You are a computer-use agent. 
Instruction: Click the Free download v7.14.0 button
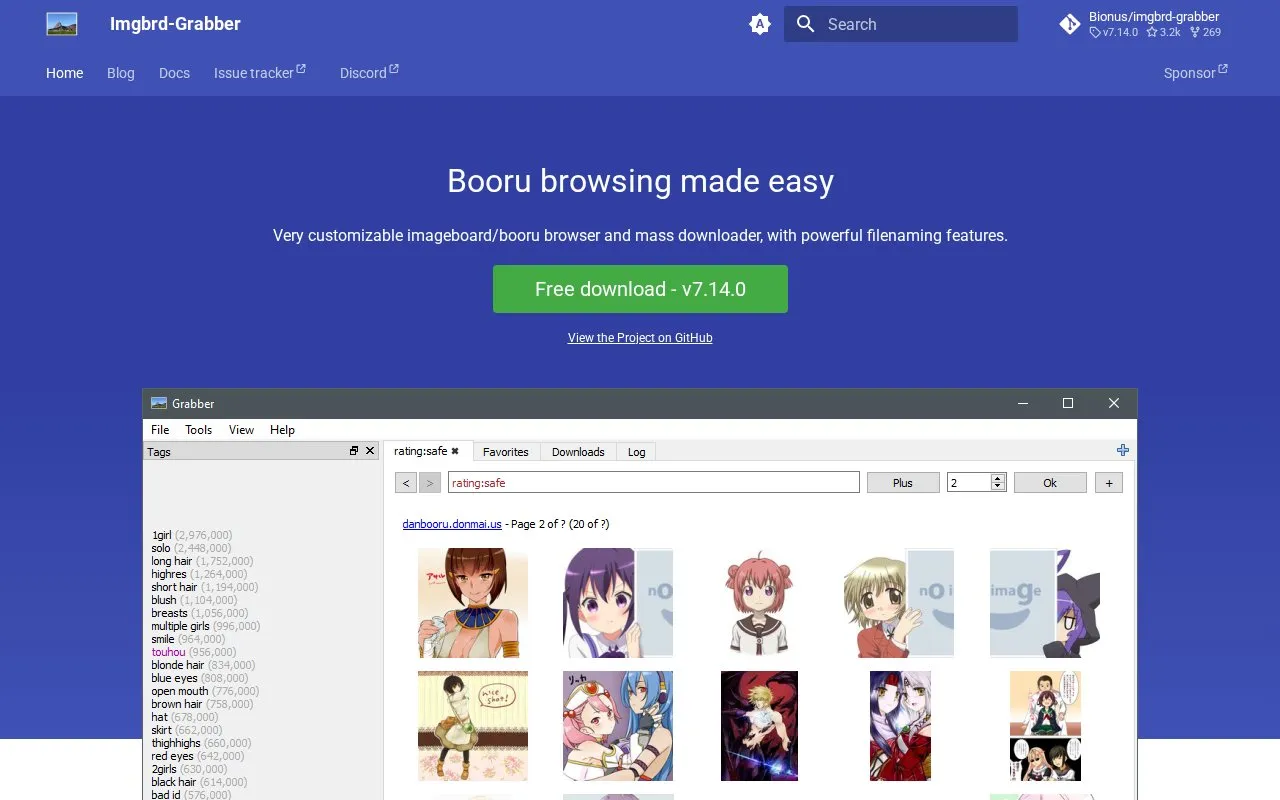point(640,289)
